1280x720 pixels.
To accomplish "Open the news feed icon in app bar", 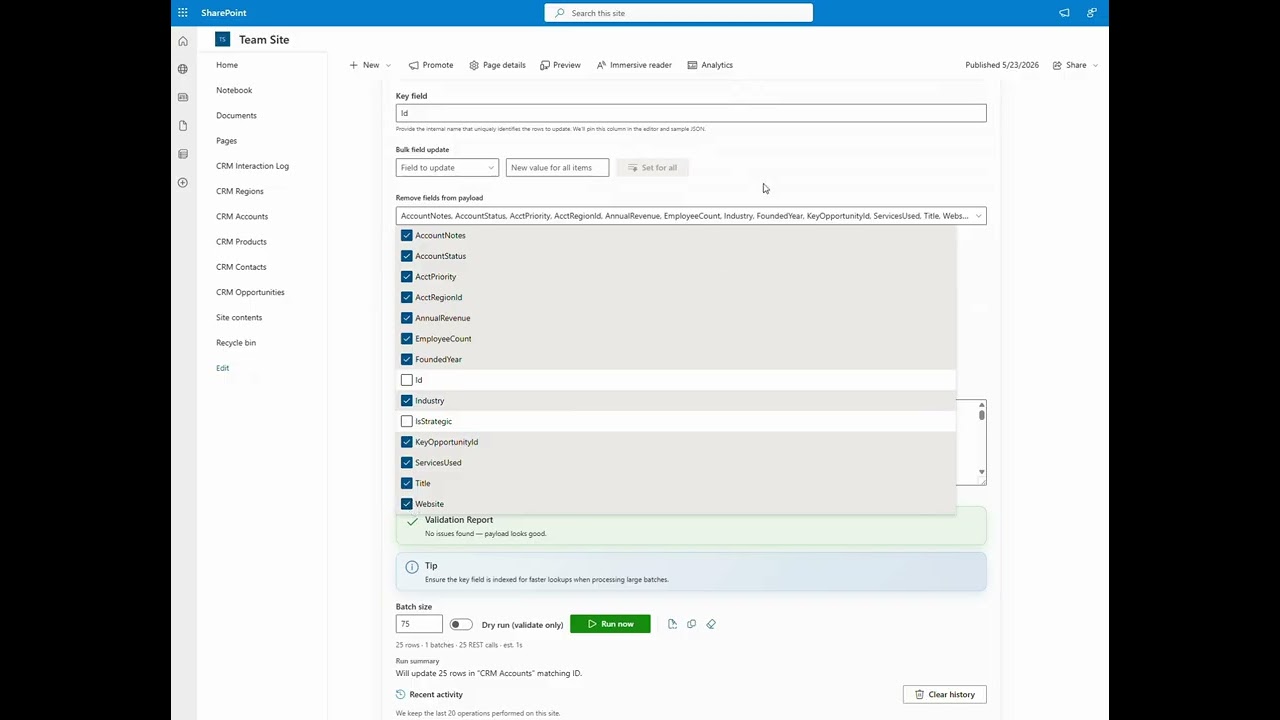I will [x=182, y=97].
